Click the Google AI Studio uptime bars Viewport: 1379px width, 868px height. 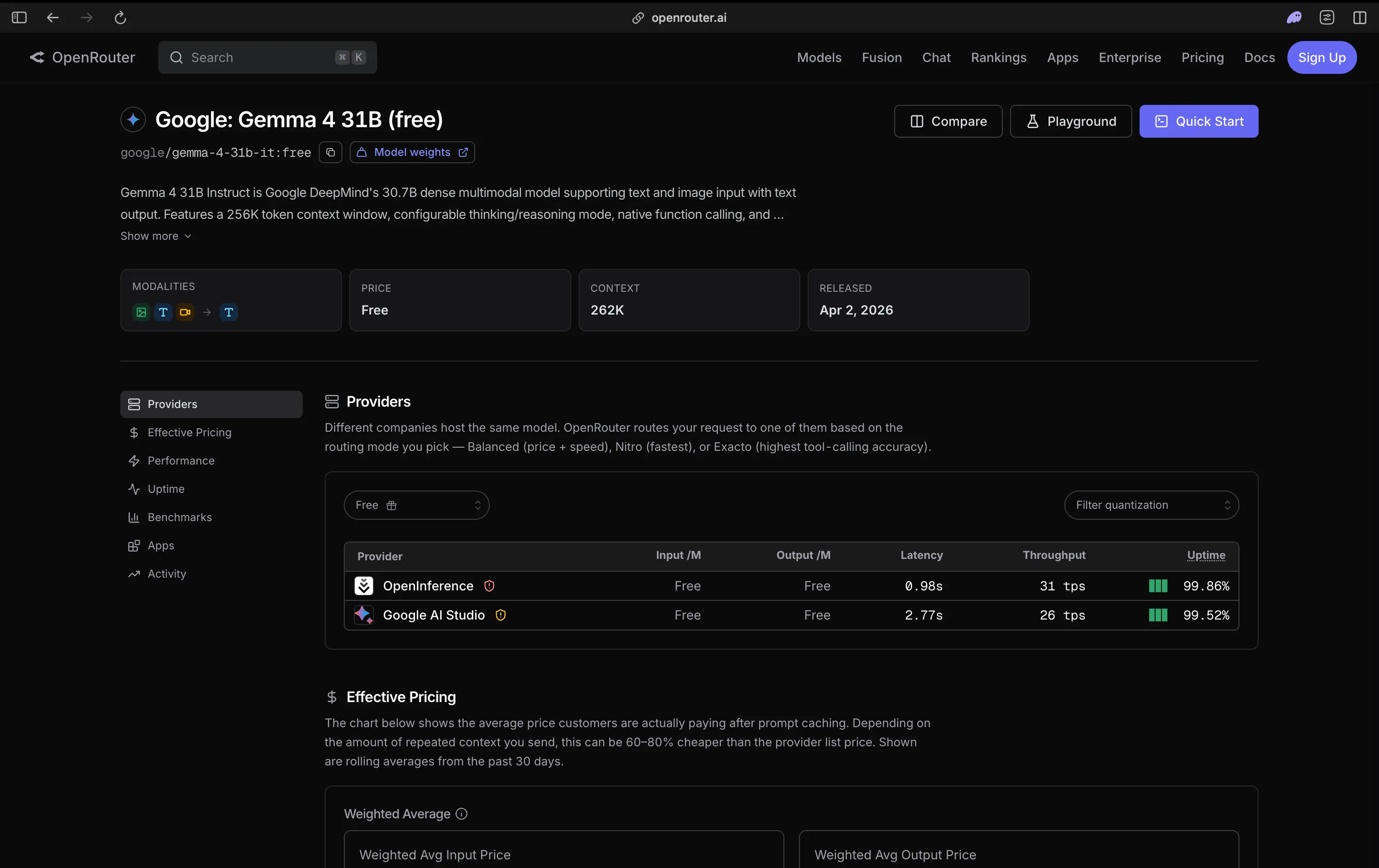tap(1158, 615)
